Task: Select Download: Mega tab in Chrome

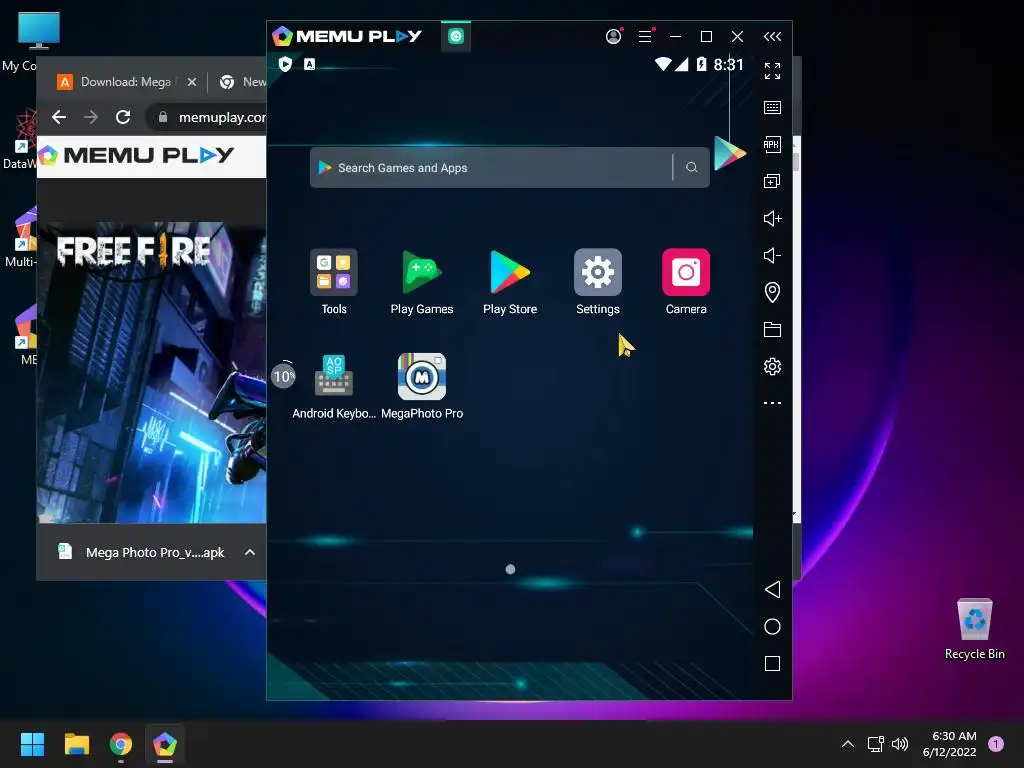Action: point(126,82)
